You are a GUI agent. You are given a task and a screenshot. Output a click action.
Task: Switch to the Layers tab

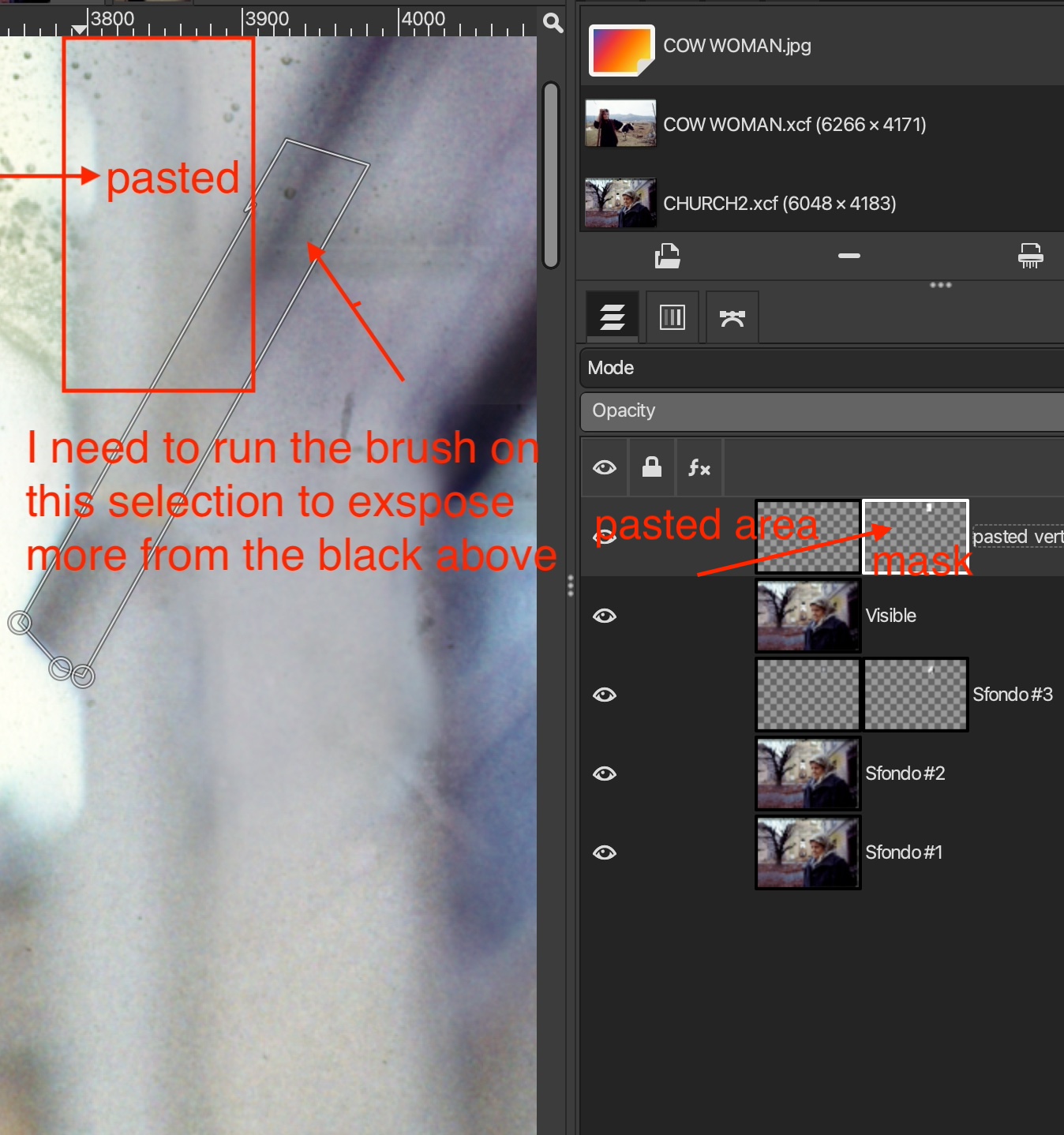coord(613,317)
